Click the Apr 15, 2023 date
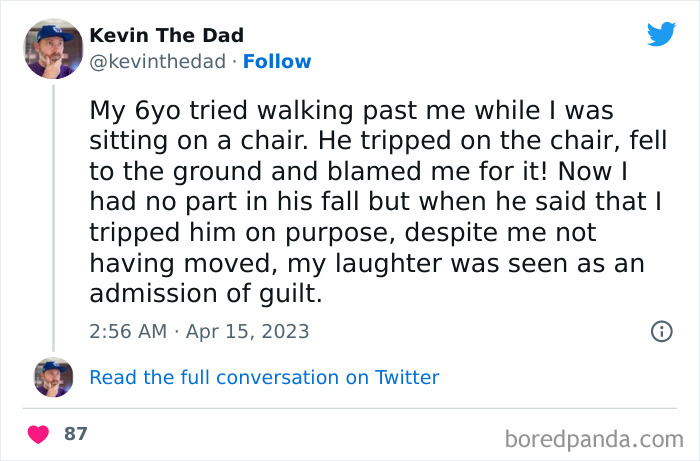This screenshot has width=700, height=461. (247, 331)
